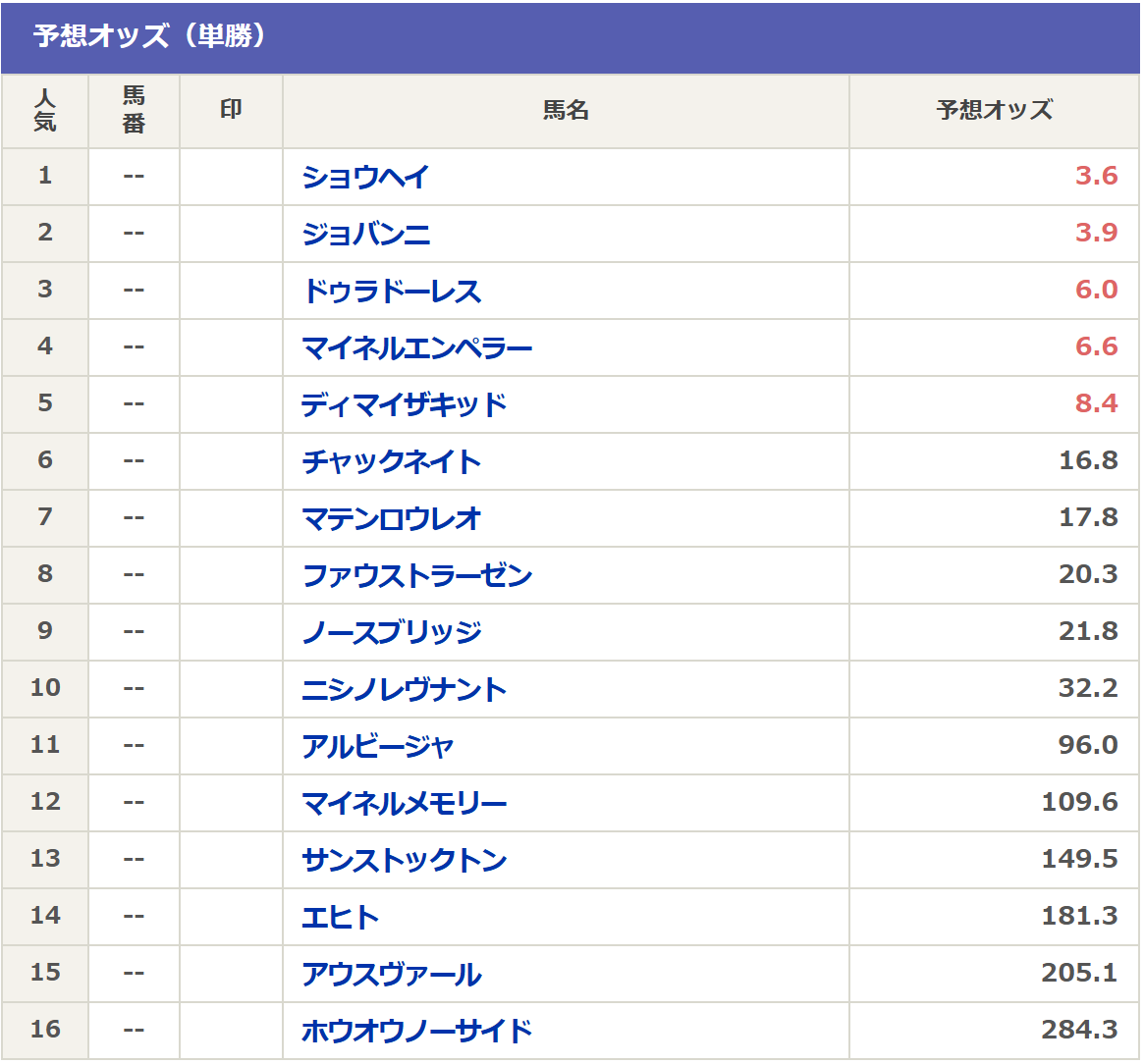Open マテンロウレオ horse details
Viewport: 1144px width, 1064px height.
(x=391, y=518)
